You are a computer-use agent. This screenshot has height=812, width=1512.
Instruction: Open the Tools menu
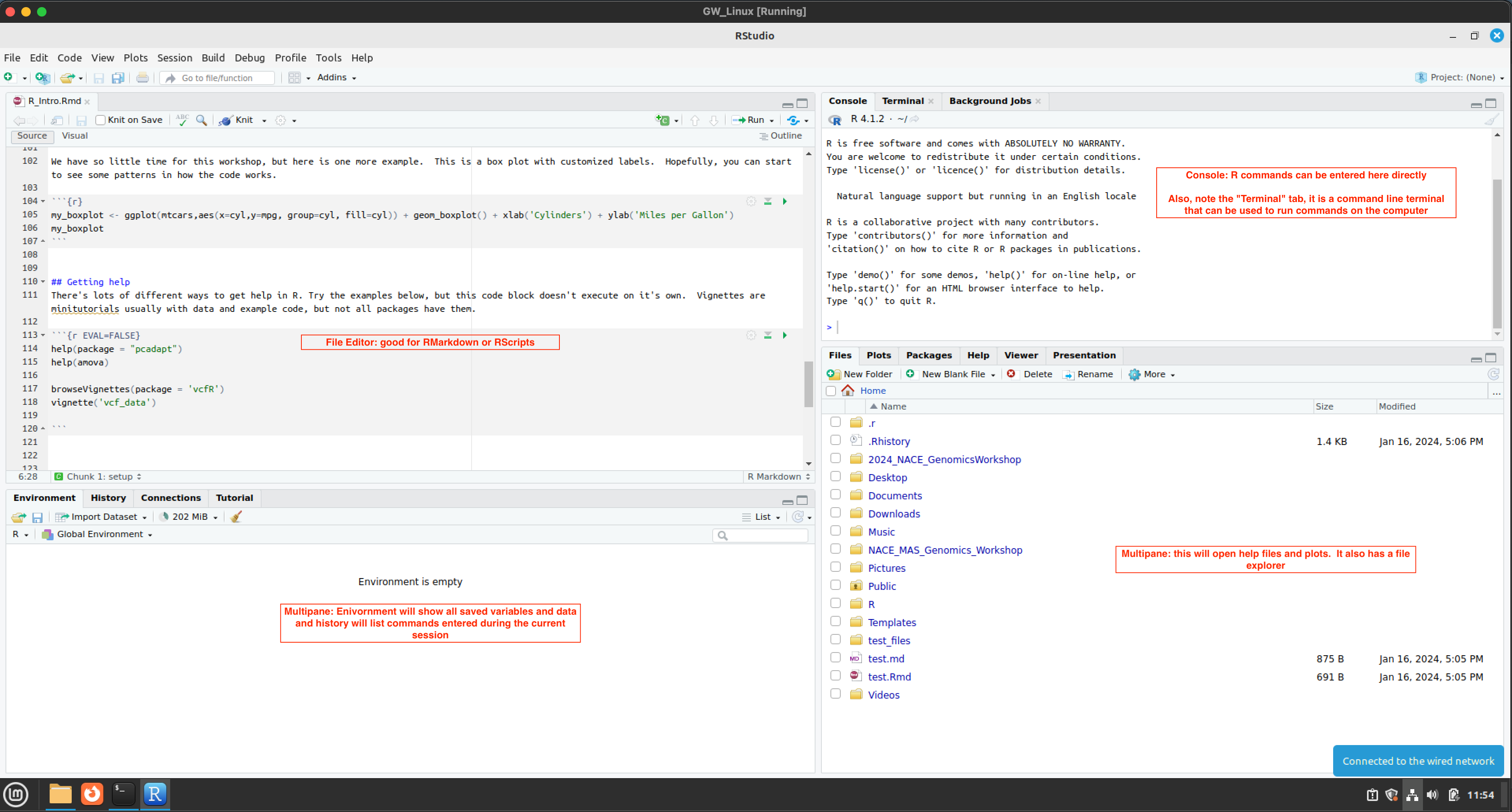[328, 57]
